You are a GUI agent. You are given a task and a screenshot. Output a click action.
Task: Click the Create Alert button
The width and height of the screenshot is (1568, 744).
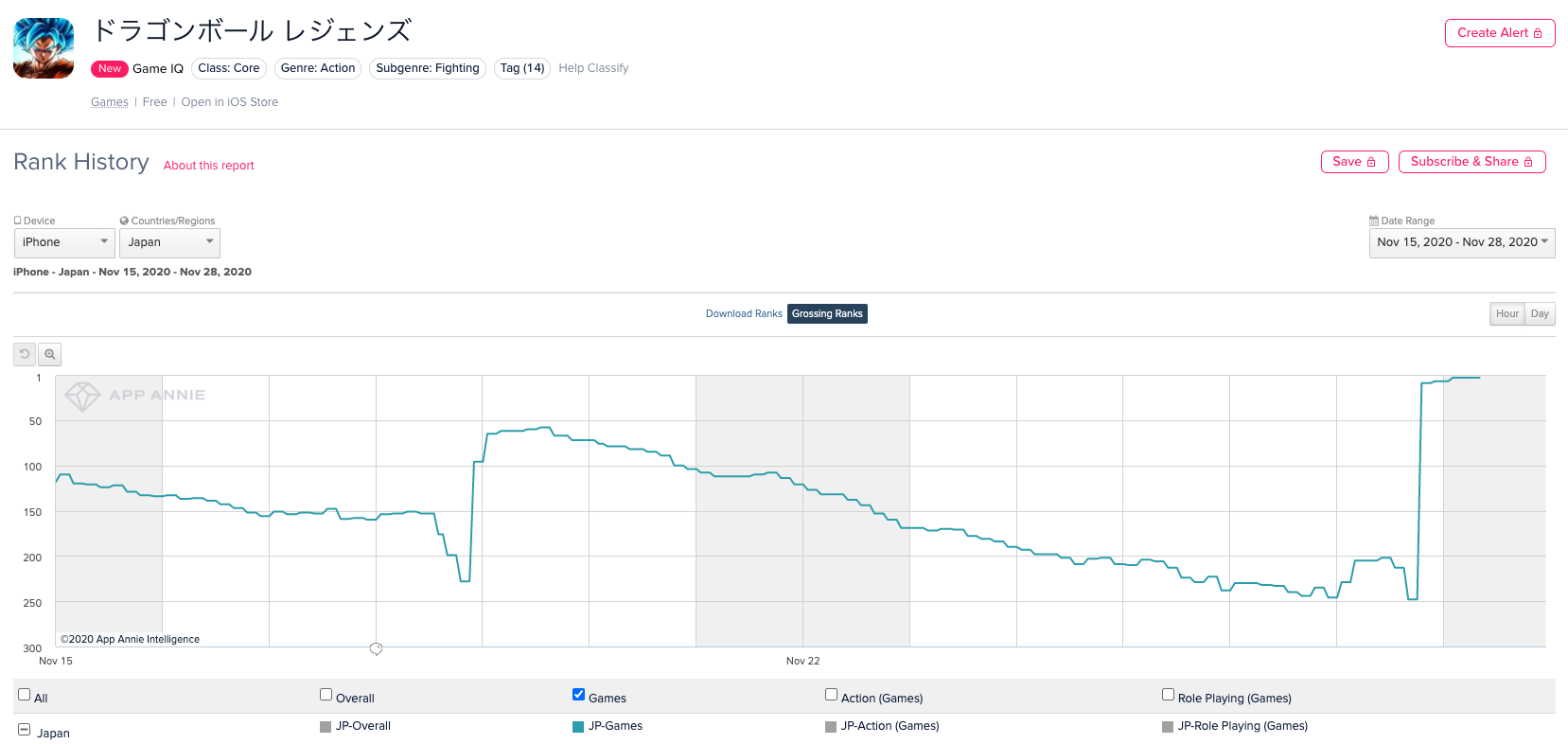pos(1500,33)
